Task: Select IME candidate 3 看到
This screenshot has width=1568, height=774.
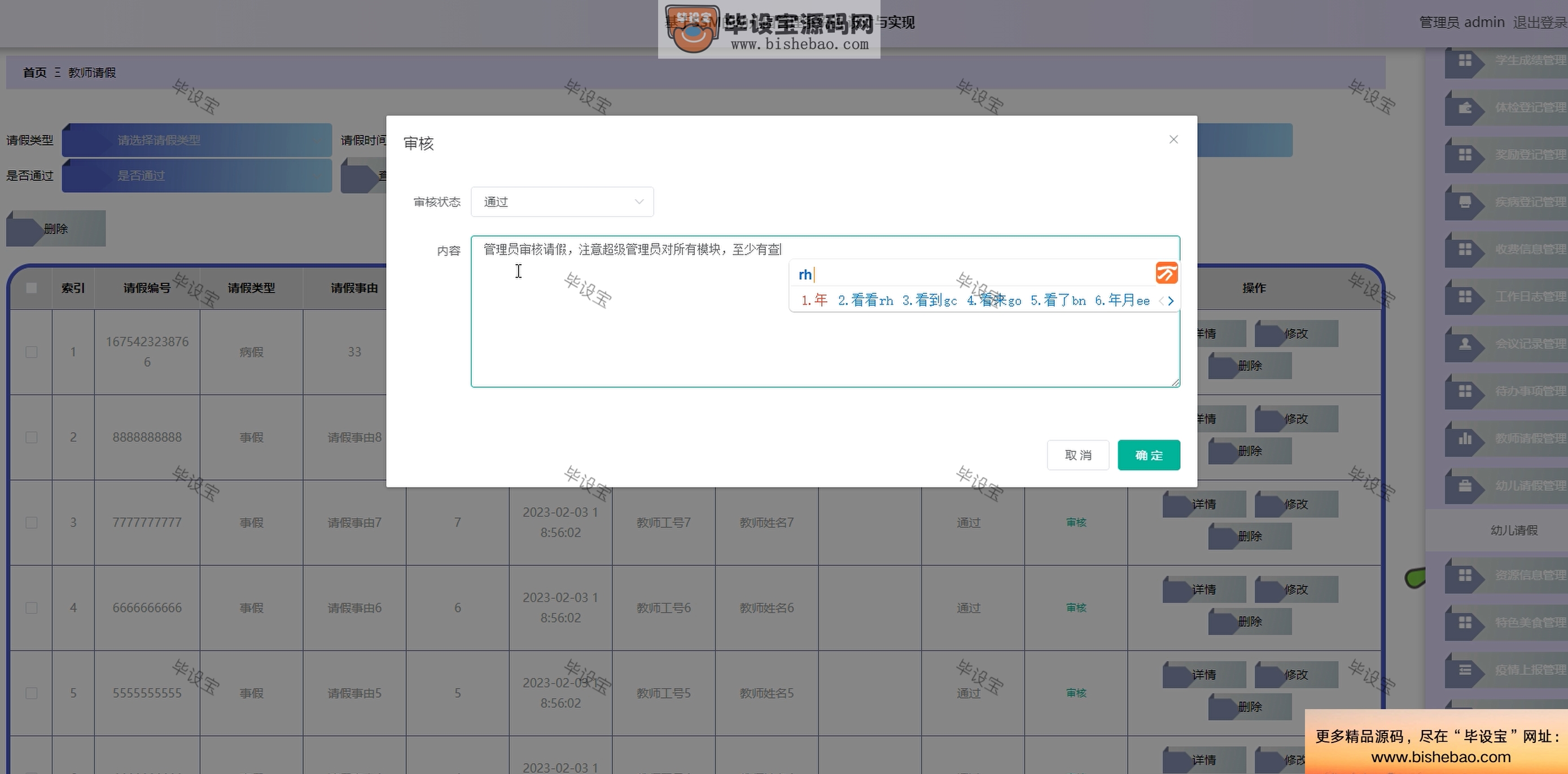Action: click(930, 300)
